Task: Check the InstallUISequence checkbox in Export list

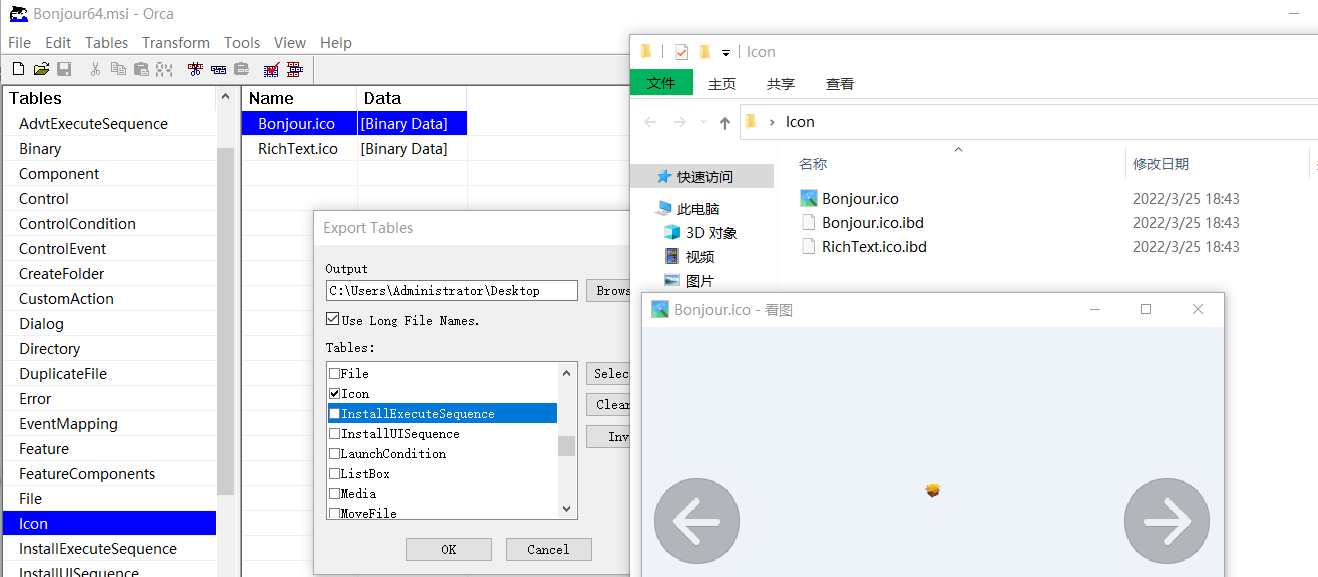Action: [334, 433]
